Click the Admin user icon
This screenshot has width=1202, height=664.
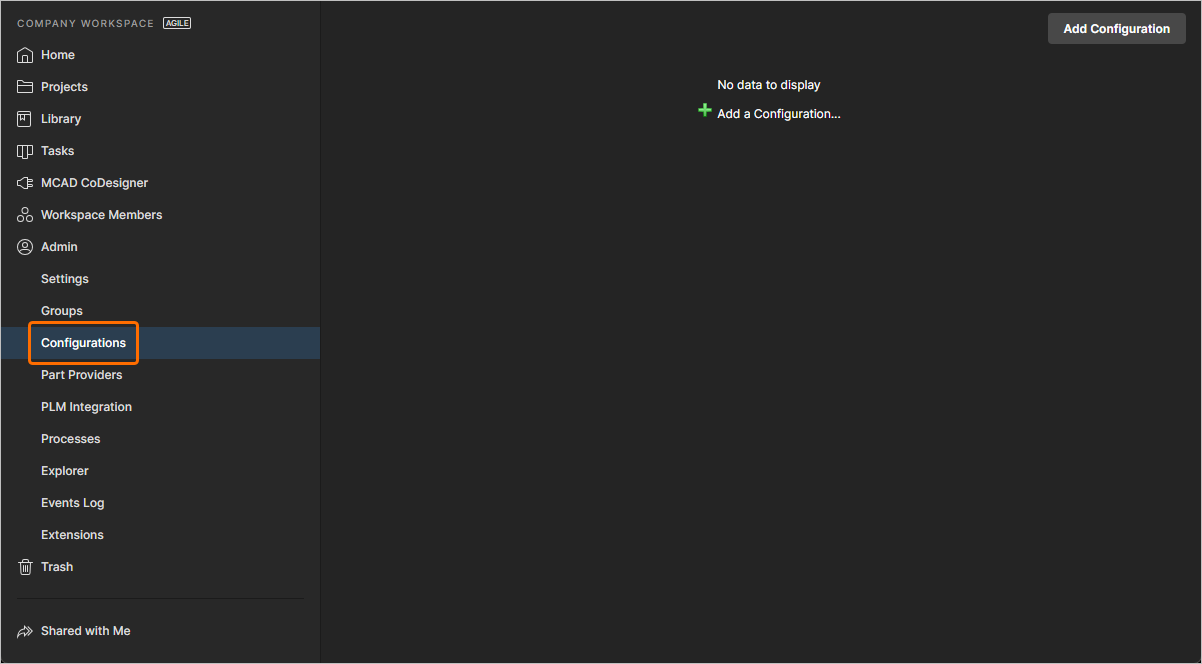25,247
